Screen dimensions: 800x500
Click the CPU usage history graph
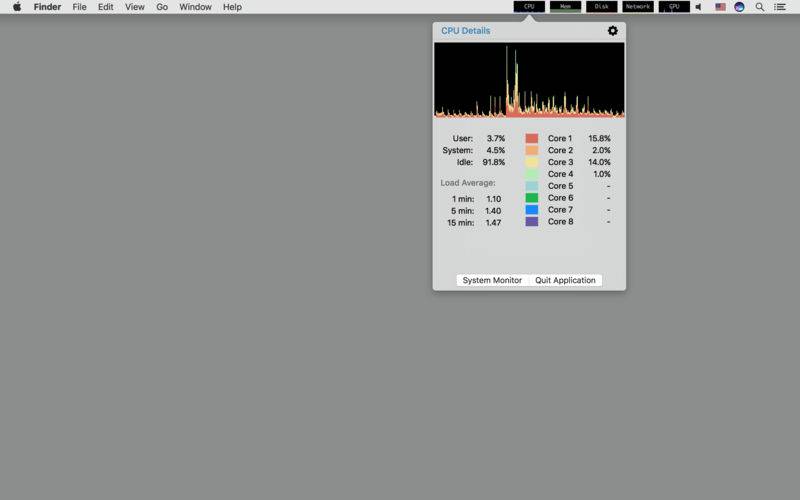click(x=529, y=80)
